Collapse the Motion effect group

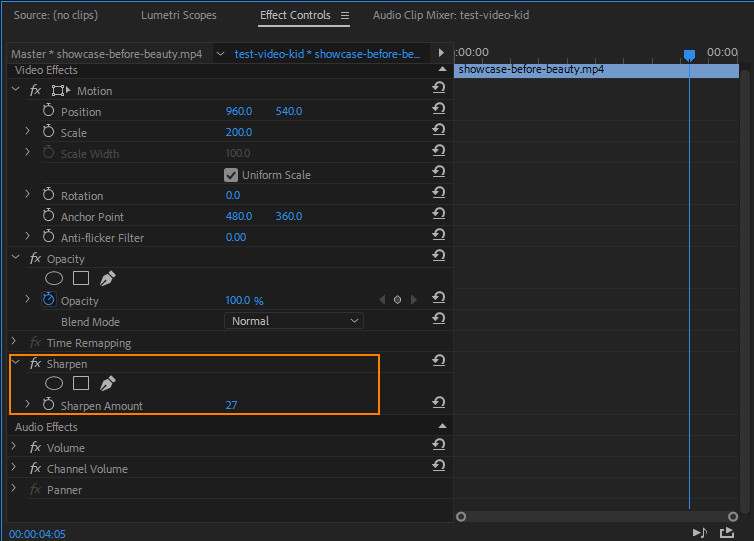click(x=15, y=89)
